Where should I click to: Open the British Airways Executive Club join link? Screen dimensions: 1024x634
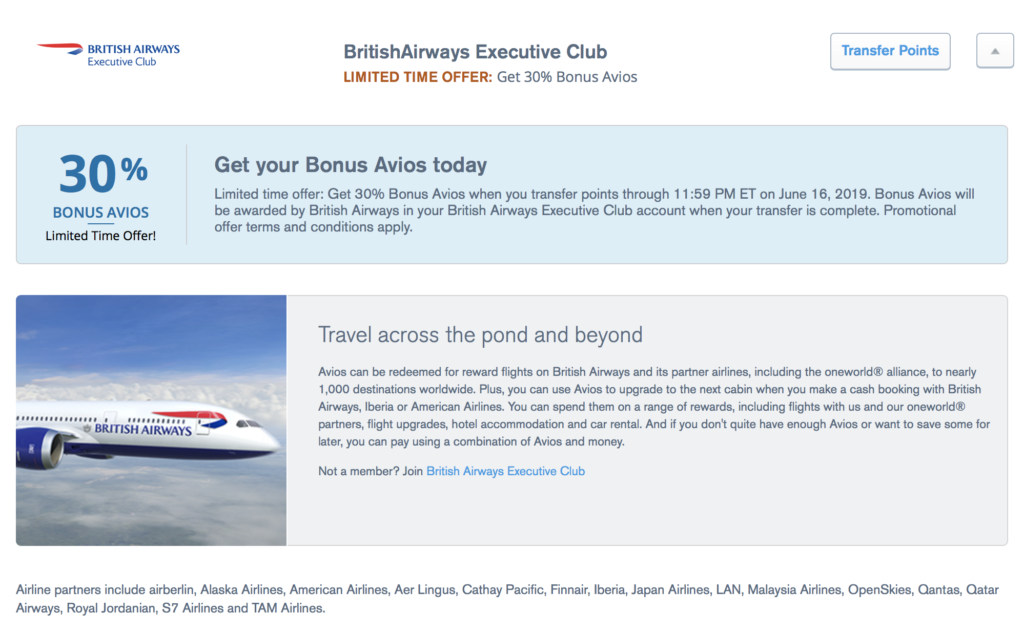coord(504,470)
